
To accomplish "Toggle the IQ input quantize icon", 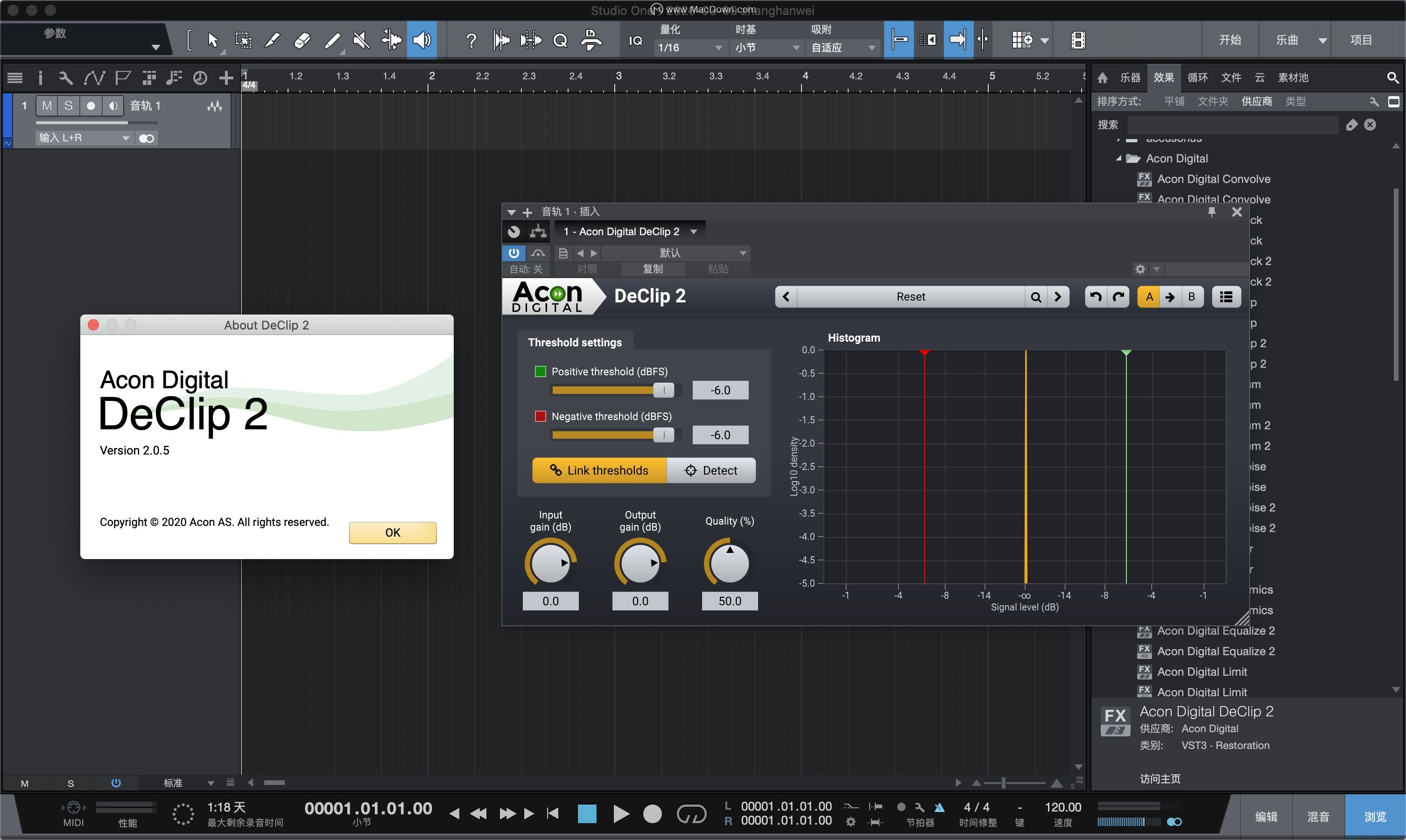I will pos(636,41).
